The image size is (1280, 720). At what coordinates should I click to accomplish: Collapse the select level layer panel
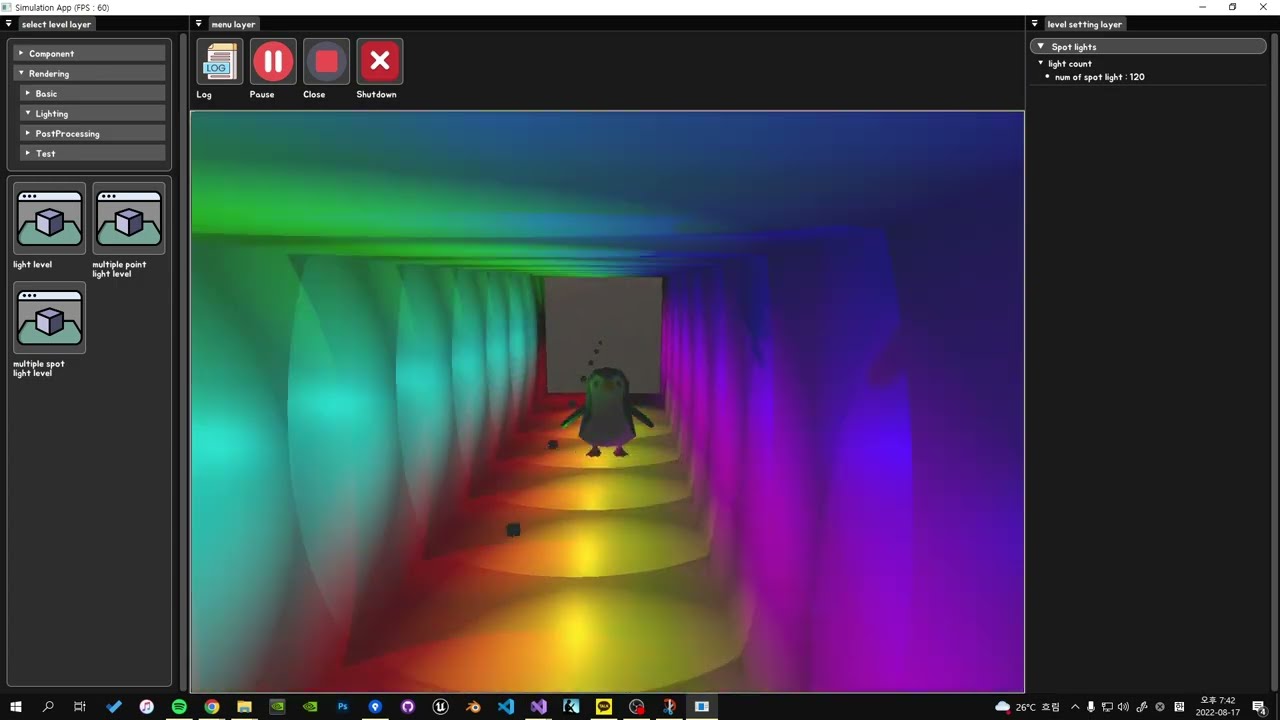pos(8,24)
